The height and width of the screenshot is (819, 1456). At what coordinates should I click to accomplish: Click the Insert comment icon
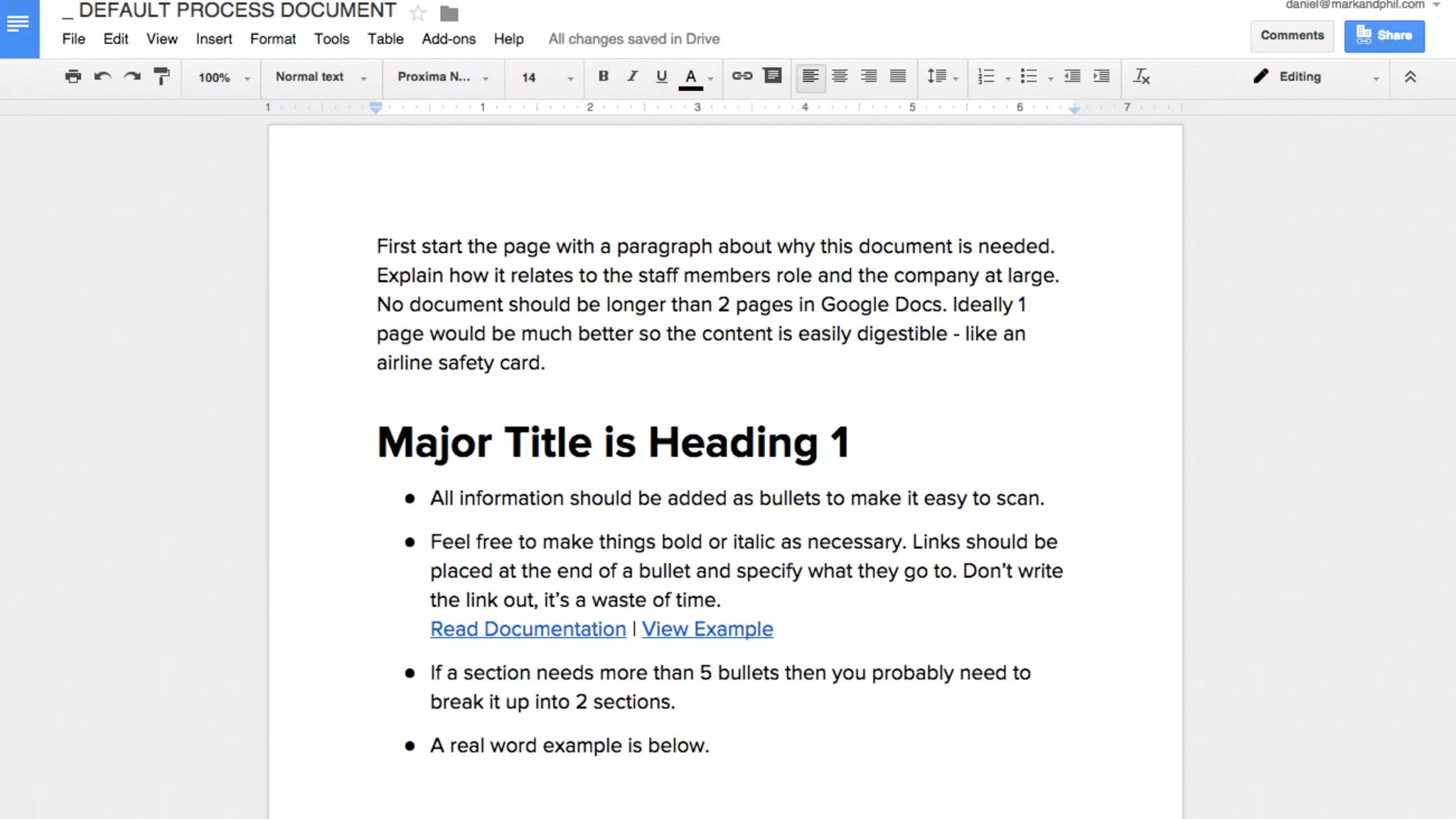[x=772, y=76]
